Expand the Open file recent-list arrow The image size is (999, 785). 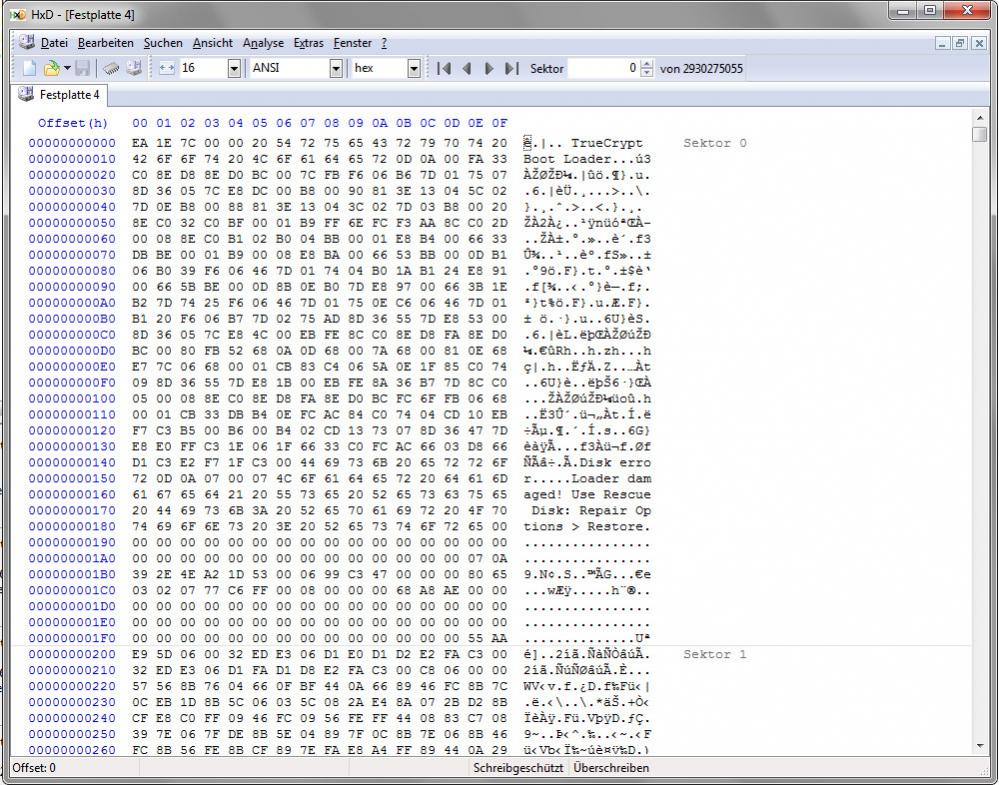67,68
